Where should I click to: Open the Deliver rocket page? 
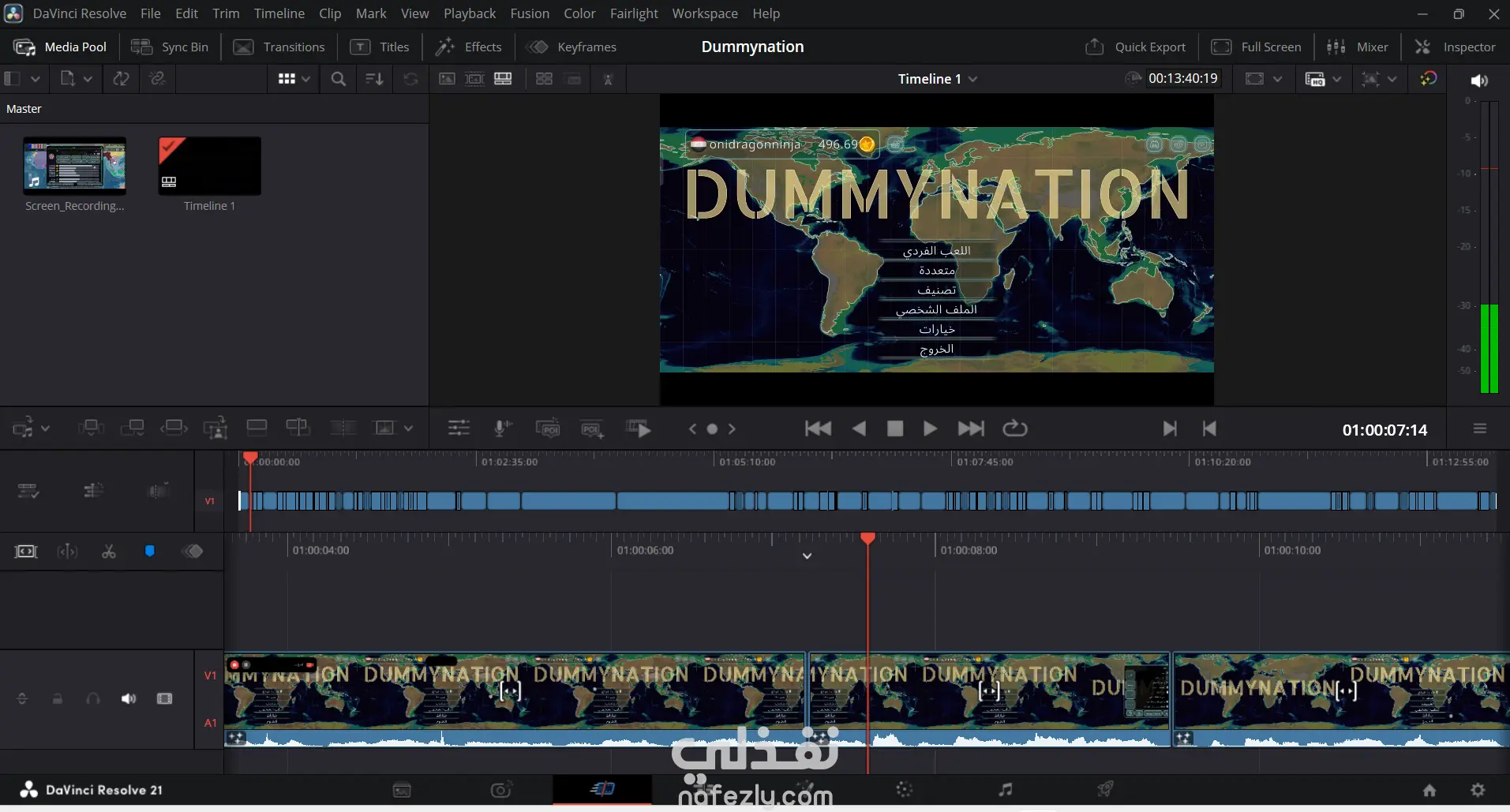tap(1105, 790)
